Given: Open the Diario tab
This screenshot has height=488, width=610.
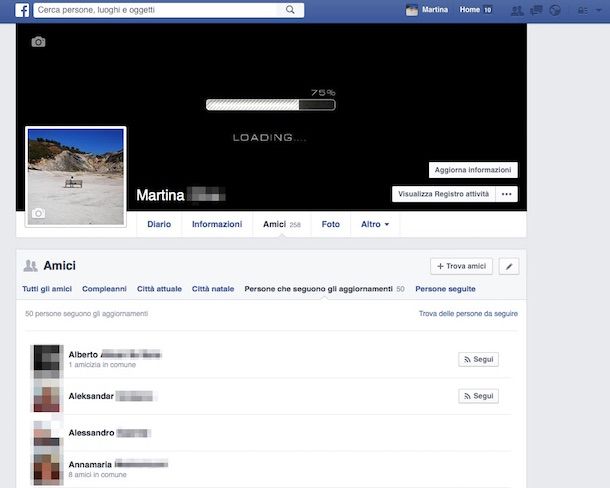Looking at the screenshot, I should pyautogui.click(x=159, y=224).
